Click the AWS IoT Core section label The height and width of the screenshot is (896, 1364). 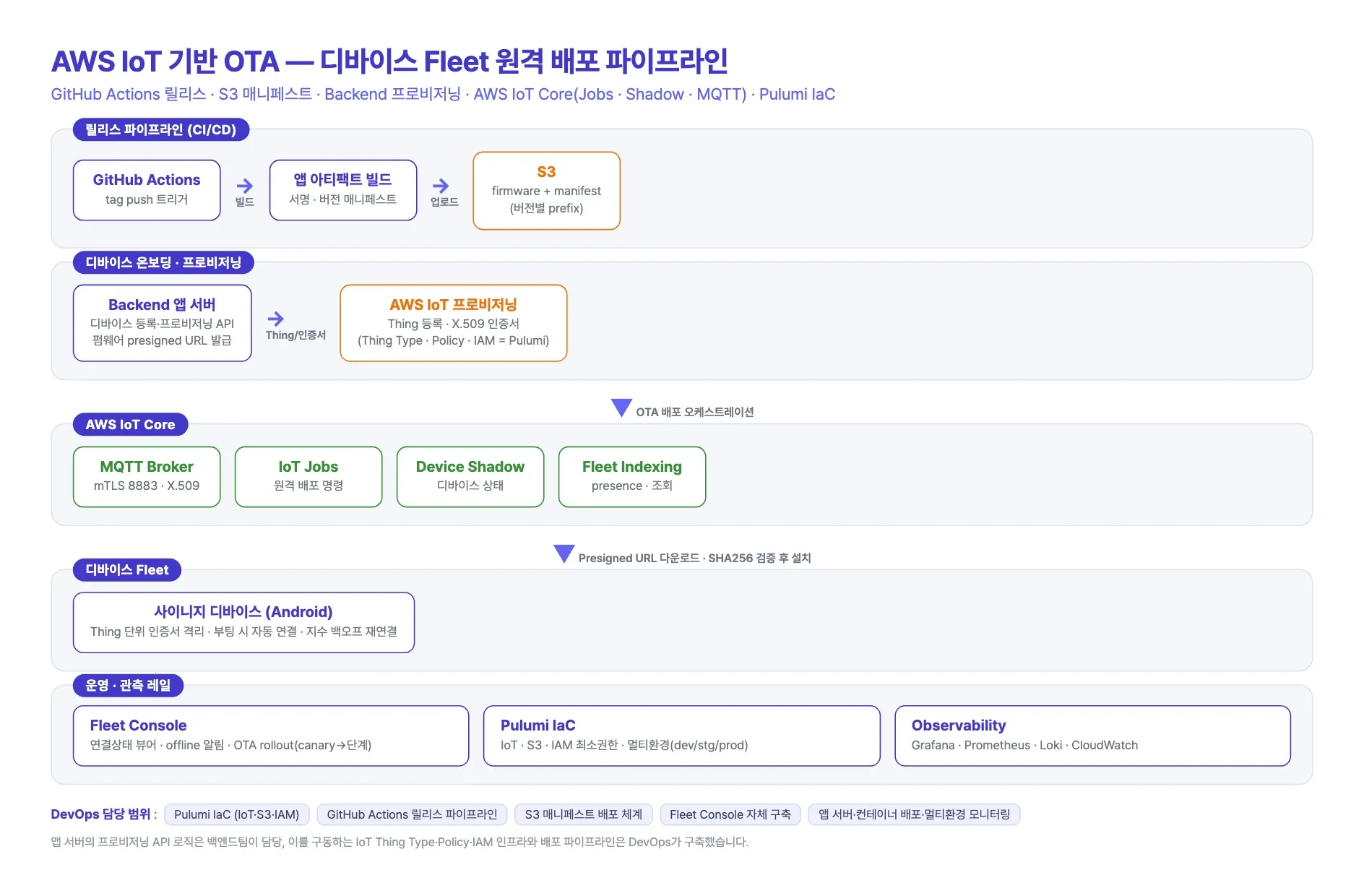click(131, 425)
